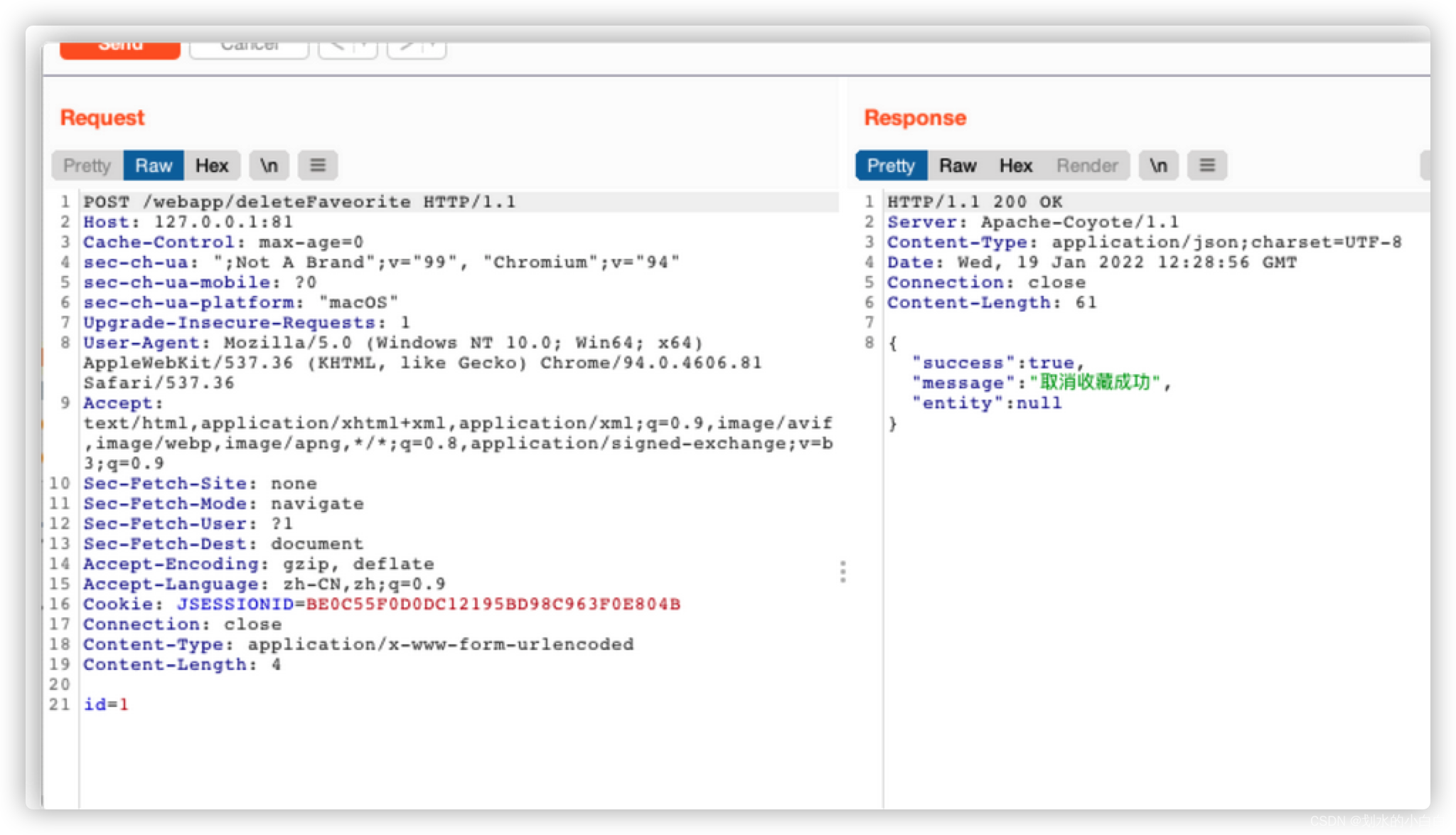The height and width of the screenshot is (835, 1456).
Task: Select the Request Raw tab
Action: [154, 166]
